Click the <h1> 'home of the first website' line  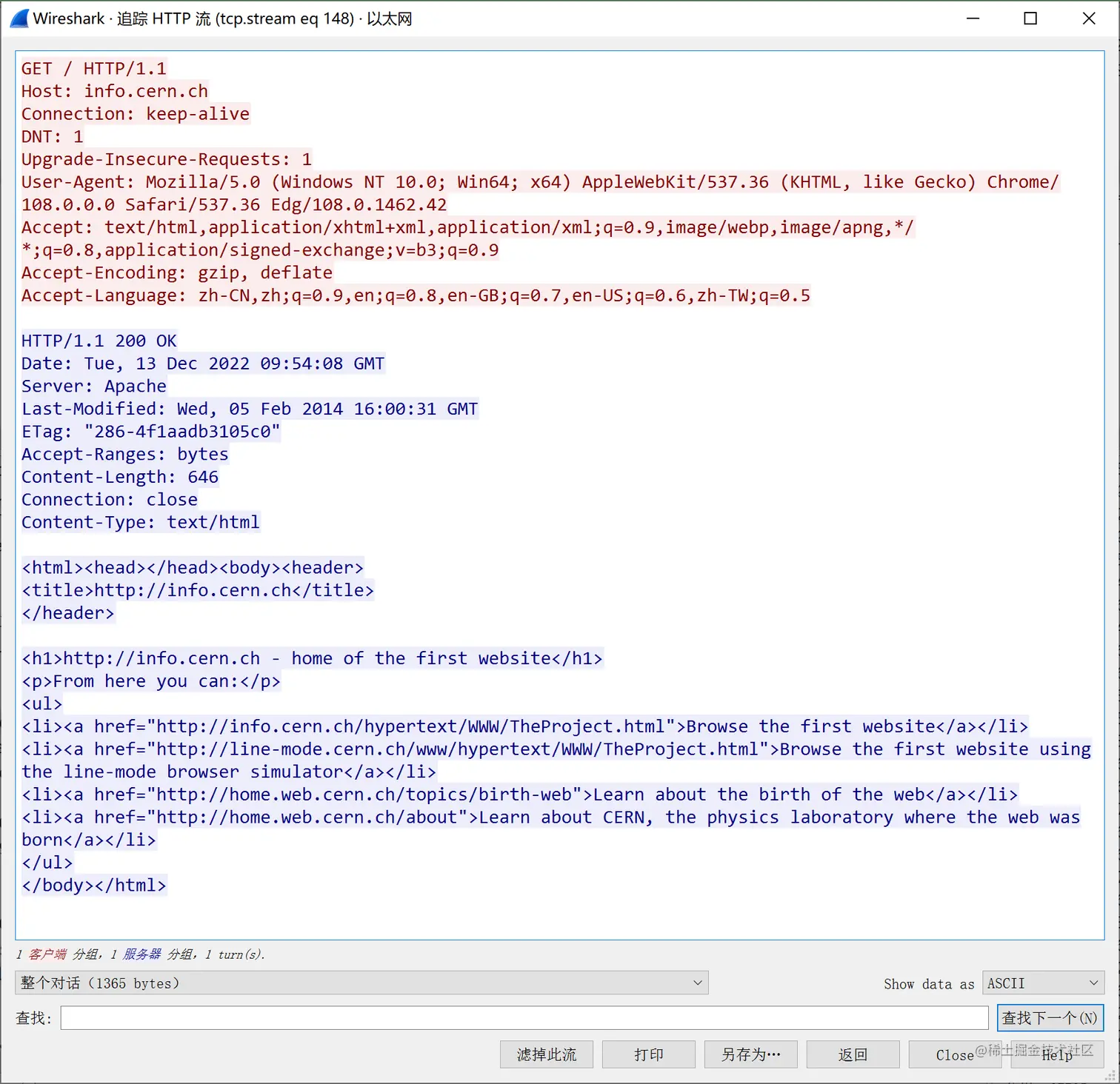(313, 658)
